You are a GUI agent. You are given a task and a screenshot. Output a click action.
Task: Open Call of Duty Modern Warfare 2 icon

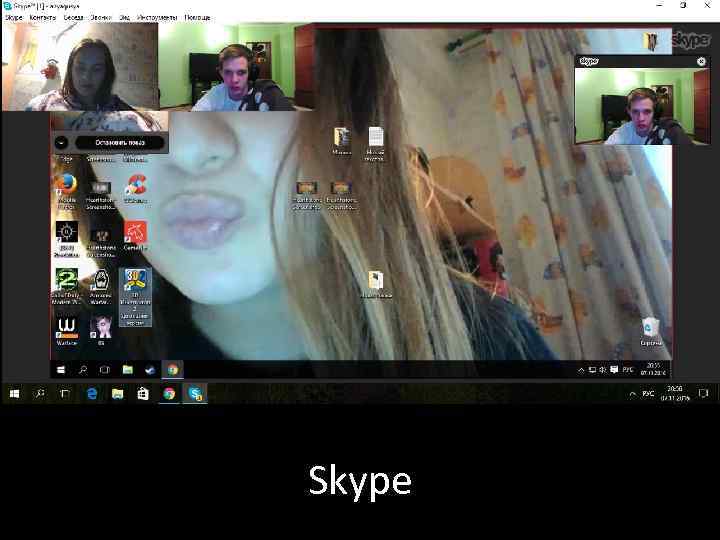67,287
